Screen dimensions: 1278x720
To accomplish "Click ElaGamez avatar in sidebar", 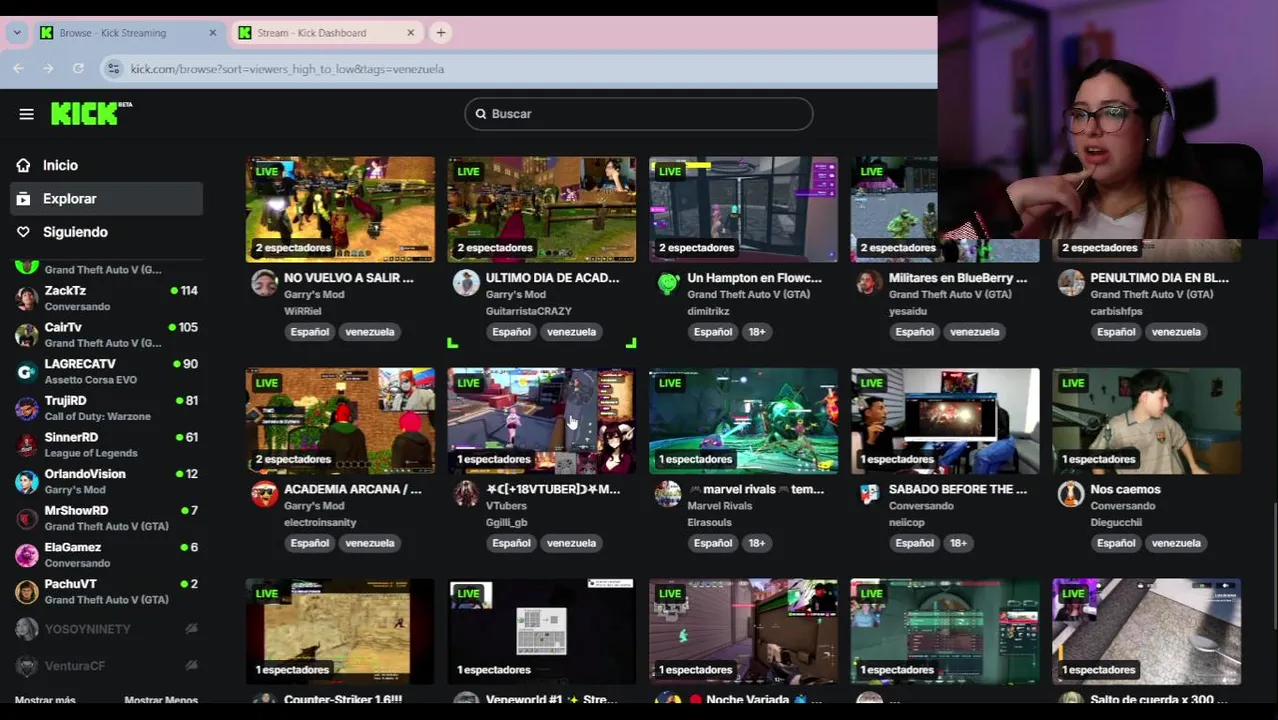I will [x=27, y=555].
